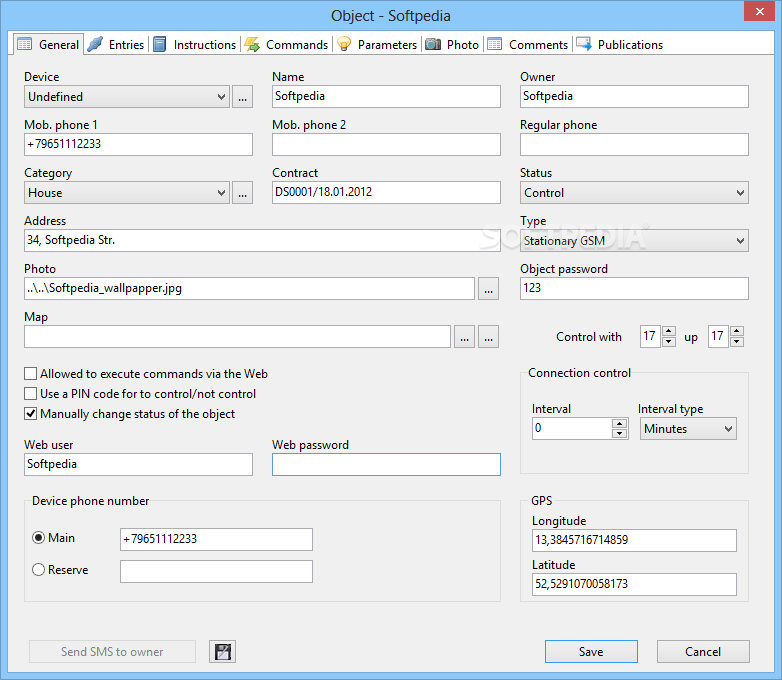
Task: Select the Main device phone radio button
Action: pyautogui.click(x=38, y=538)
